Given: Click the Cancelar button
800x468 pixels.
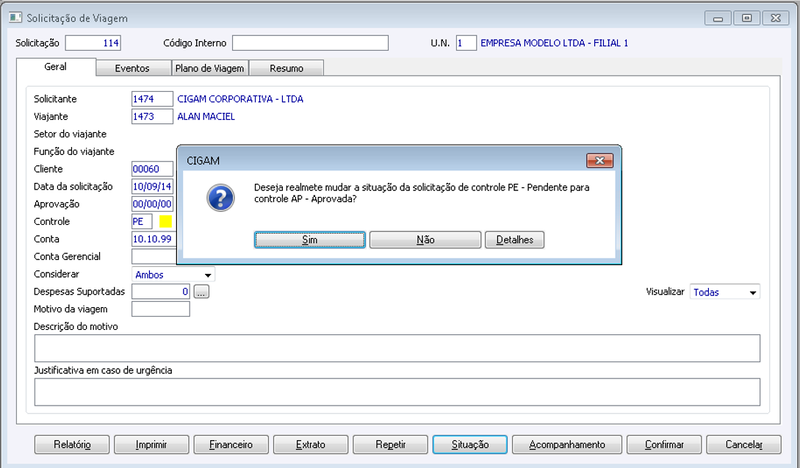Looking at the screenshot, I should coord(744,445).
